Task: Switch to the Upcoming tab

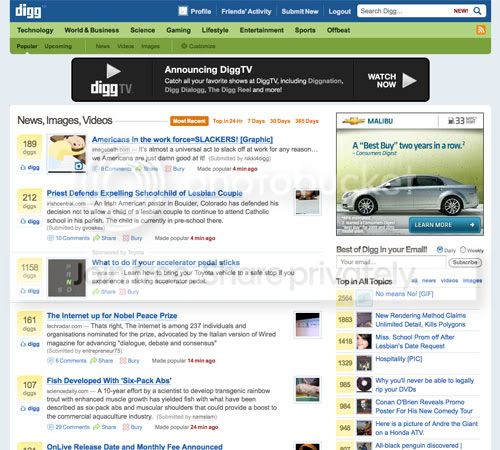Action: [x=58, y=46]
